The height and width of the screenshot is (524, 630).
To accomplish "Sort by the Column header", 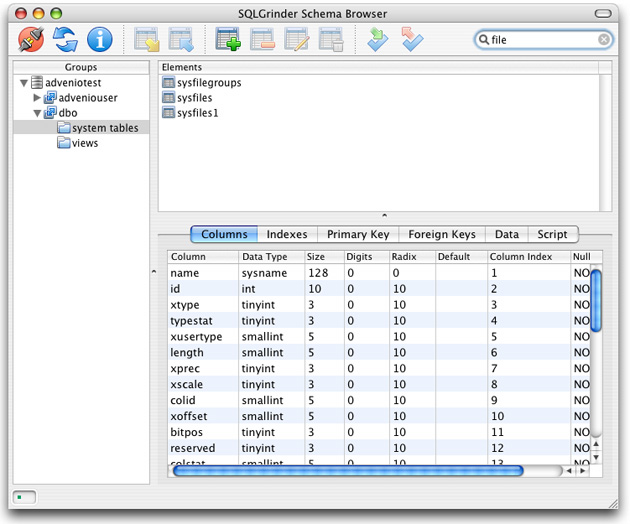I will pyautogui.click(x=203, y=257).
